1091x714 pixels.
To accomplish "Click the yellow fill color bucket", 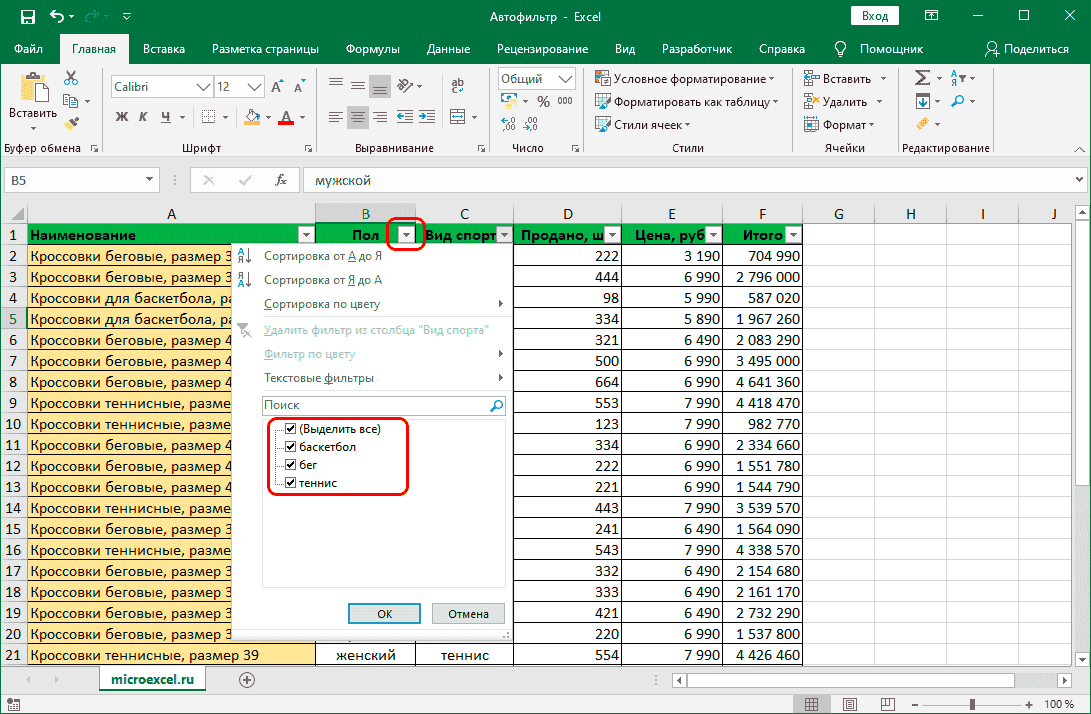I will (x=252, y=117).
